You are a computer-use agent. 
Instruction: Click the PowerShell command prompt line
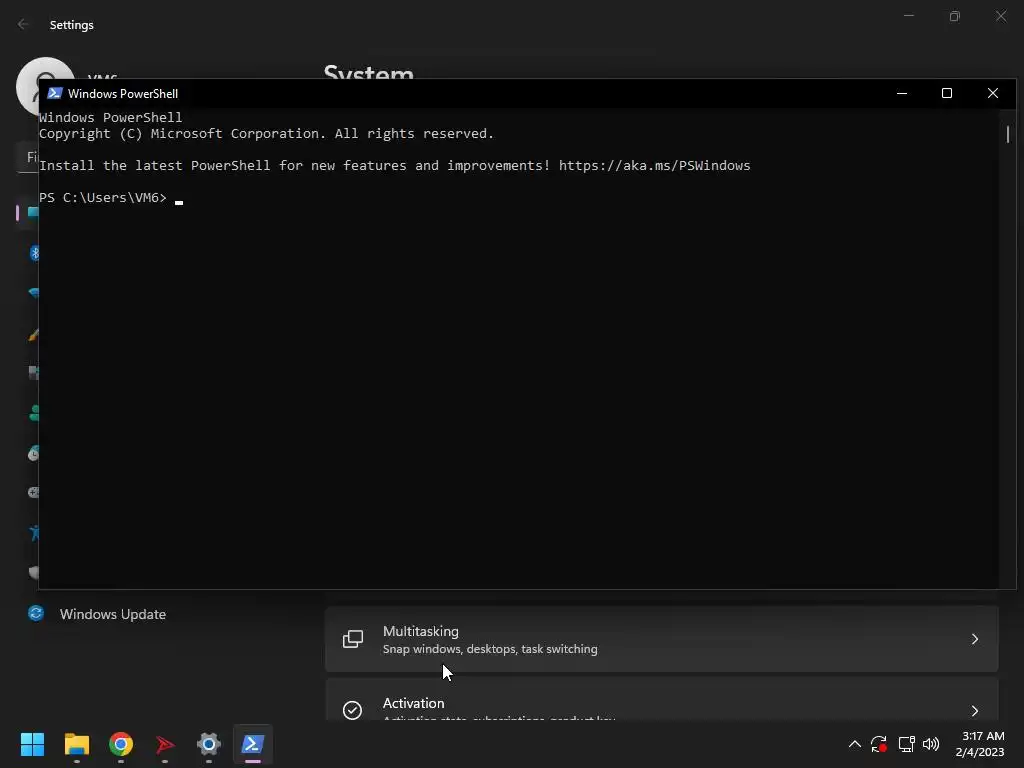111,197
